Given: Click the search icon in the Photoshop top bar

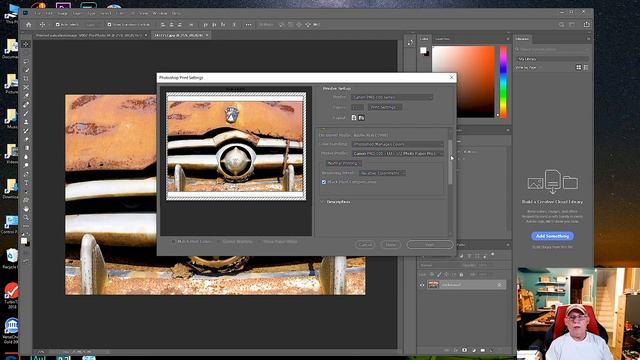Looking at the screenshot, I should pos(561,24).
